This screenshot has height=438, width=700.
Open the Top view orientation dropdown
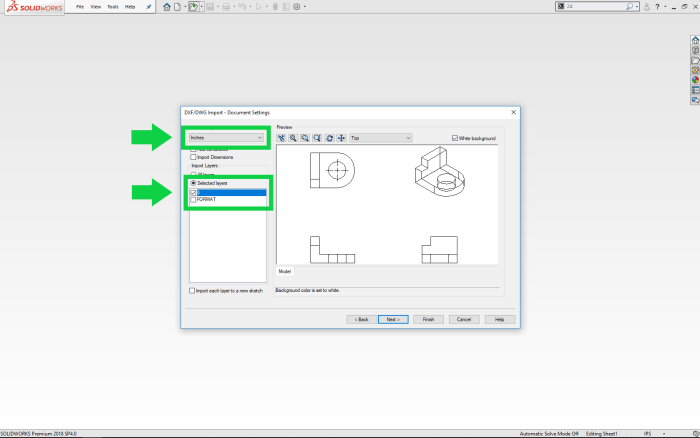380,138
